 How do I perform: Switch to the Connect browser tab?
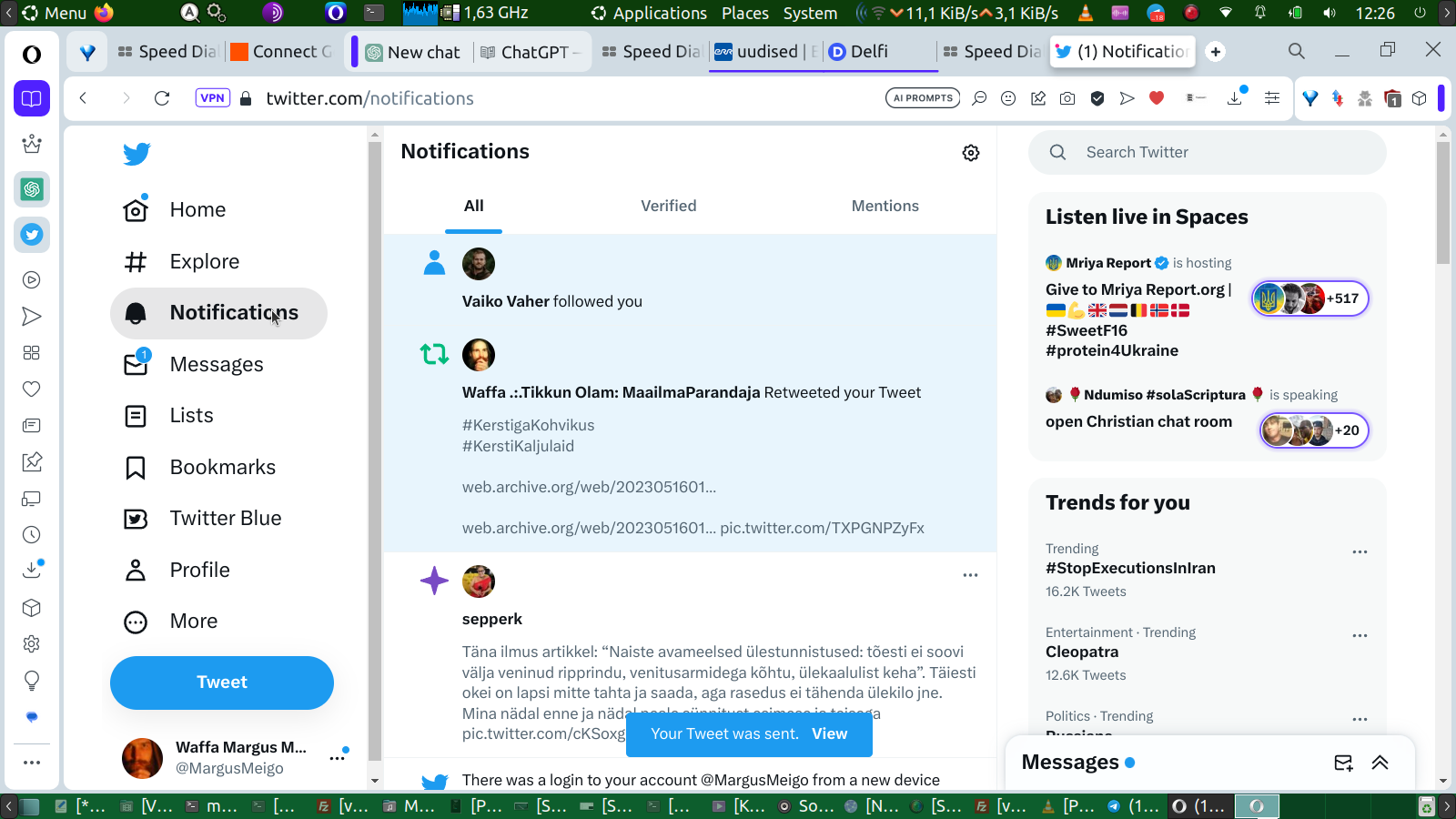(x=282, y=52)
